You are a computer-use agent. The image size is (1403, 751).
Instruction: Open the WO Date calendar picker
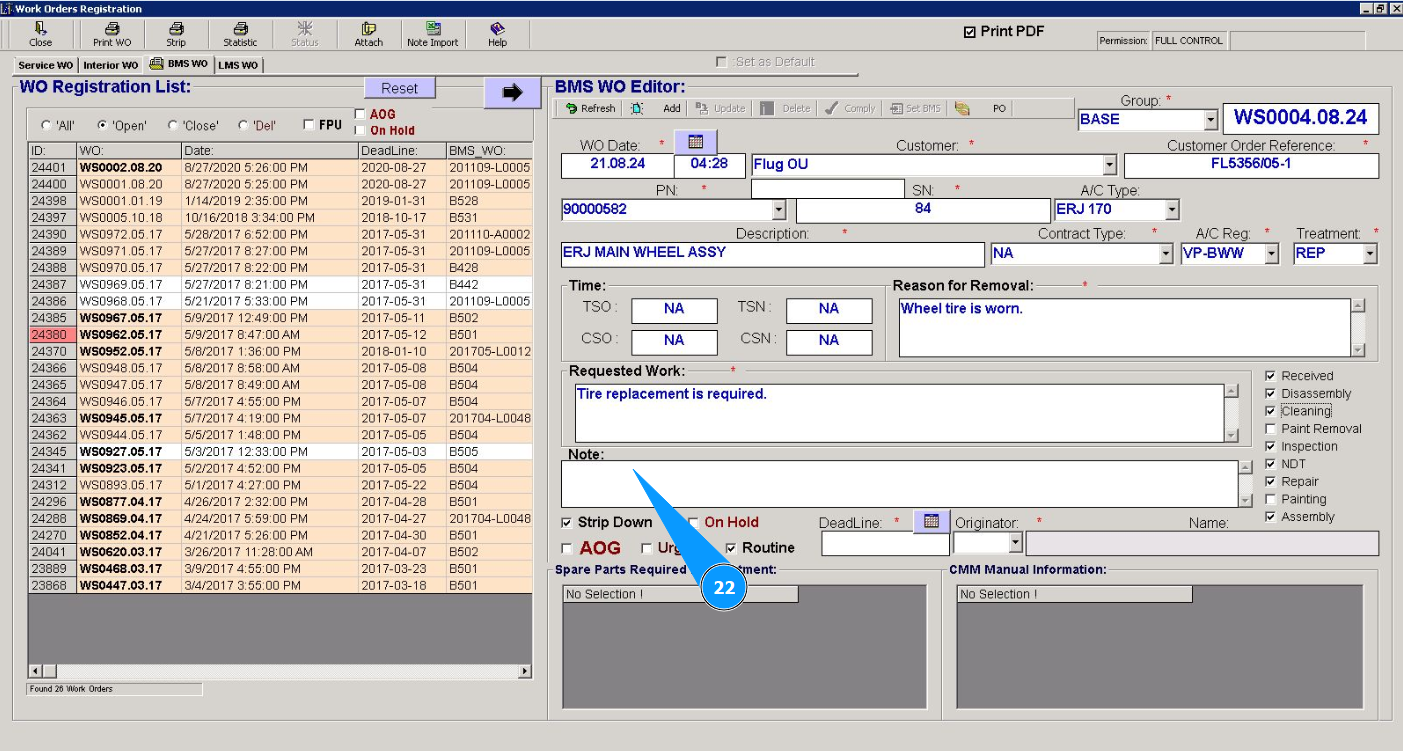[x=695, y=141]
